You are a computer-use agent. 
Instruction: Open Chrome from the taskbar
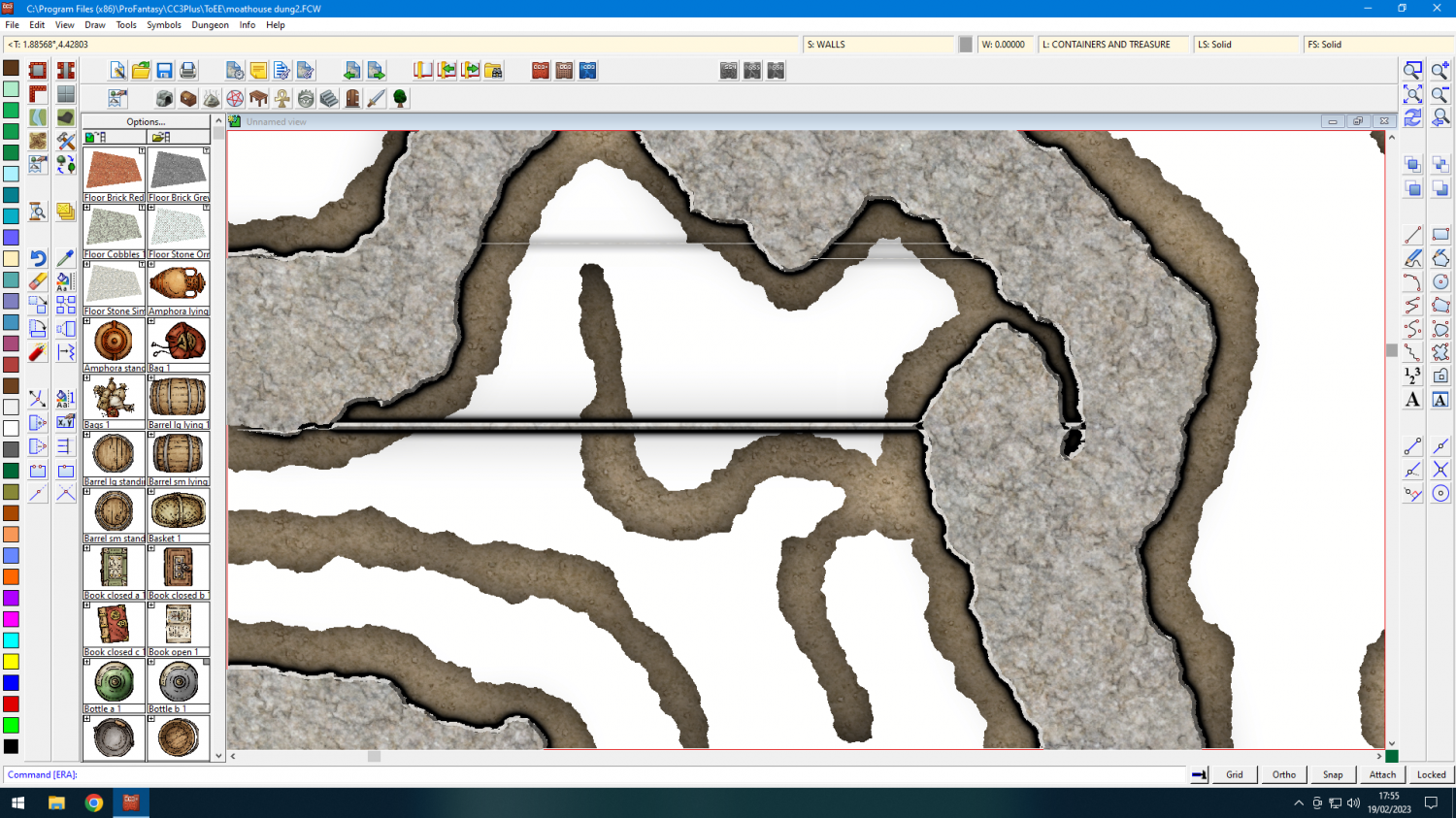coord(93,802)
